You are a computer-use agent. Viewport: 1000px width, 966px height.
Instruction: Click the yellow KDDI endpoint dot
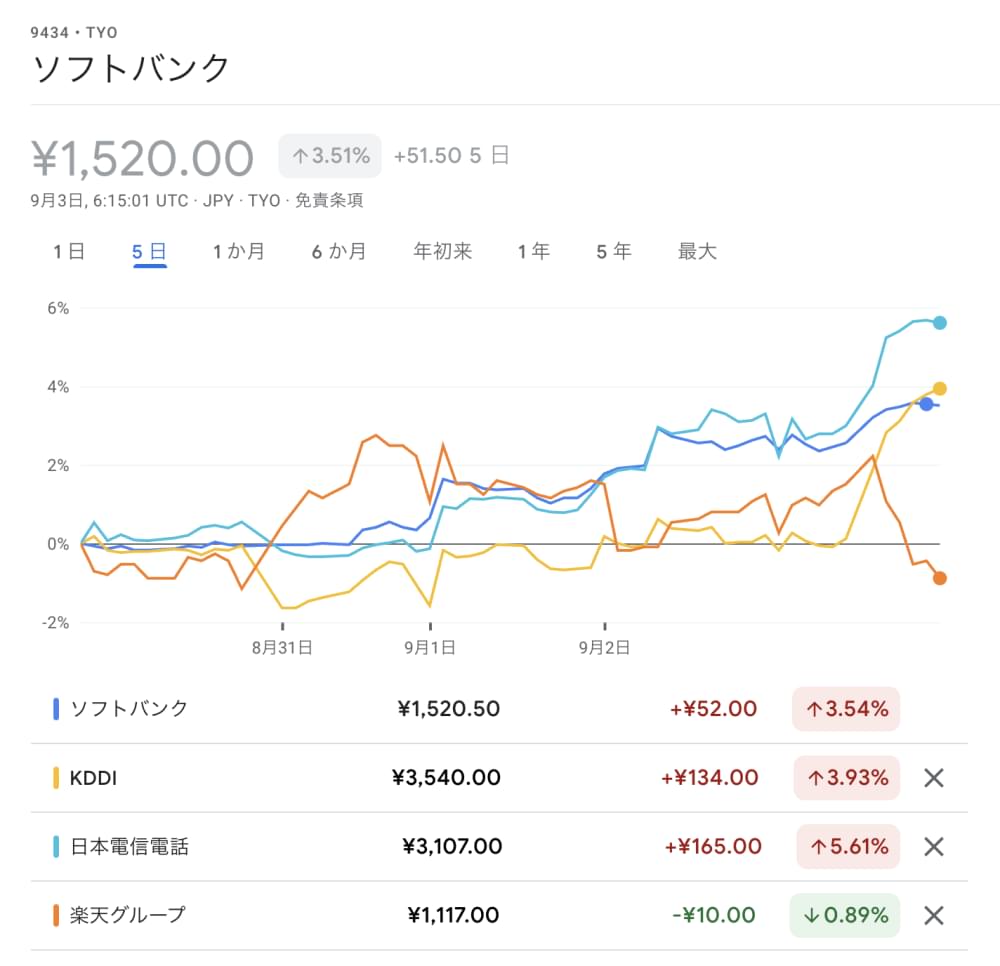click(x=939, y=388)
